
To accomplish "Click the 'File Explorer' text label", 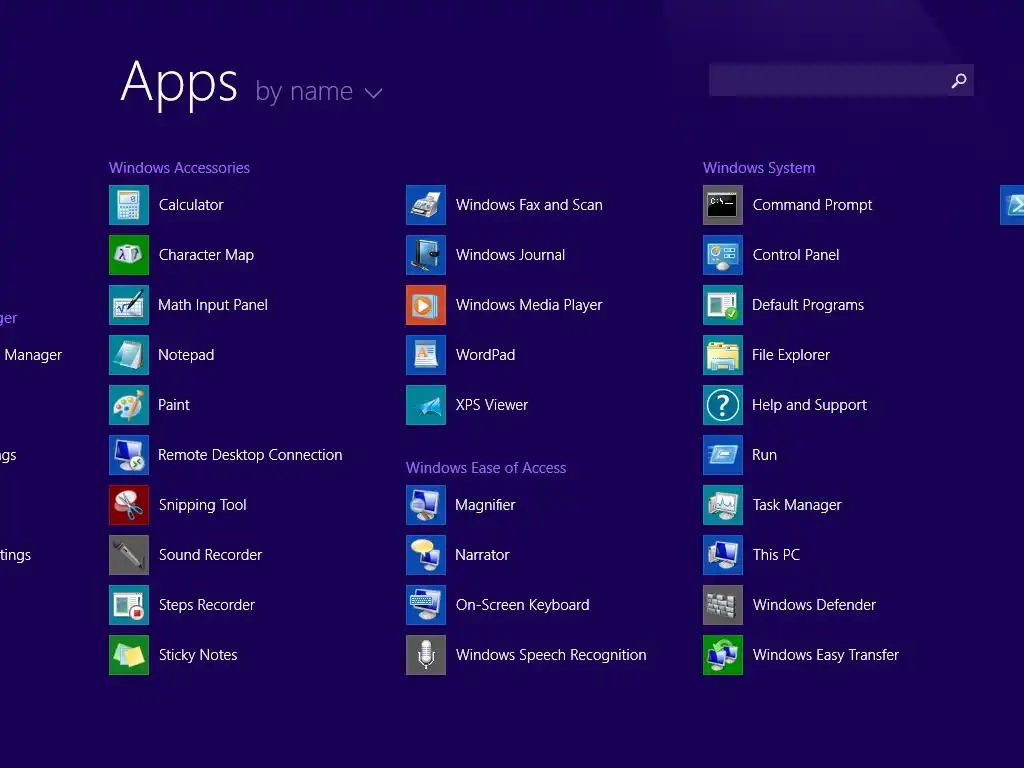I will pyautogui.click(x=791, y=355).
